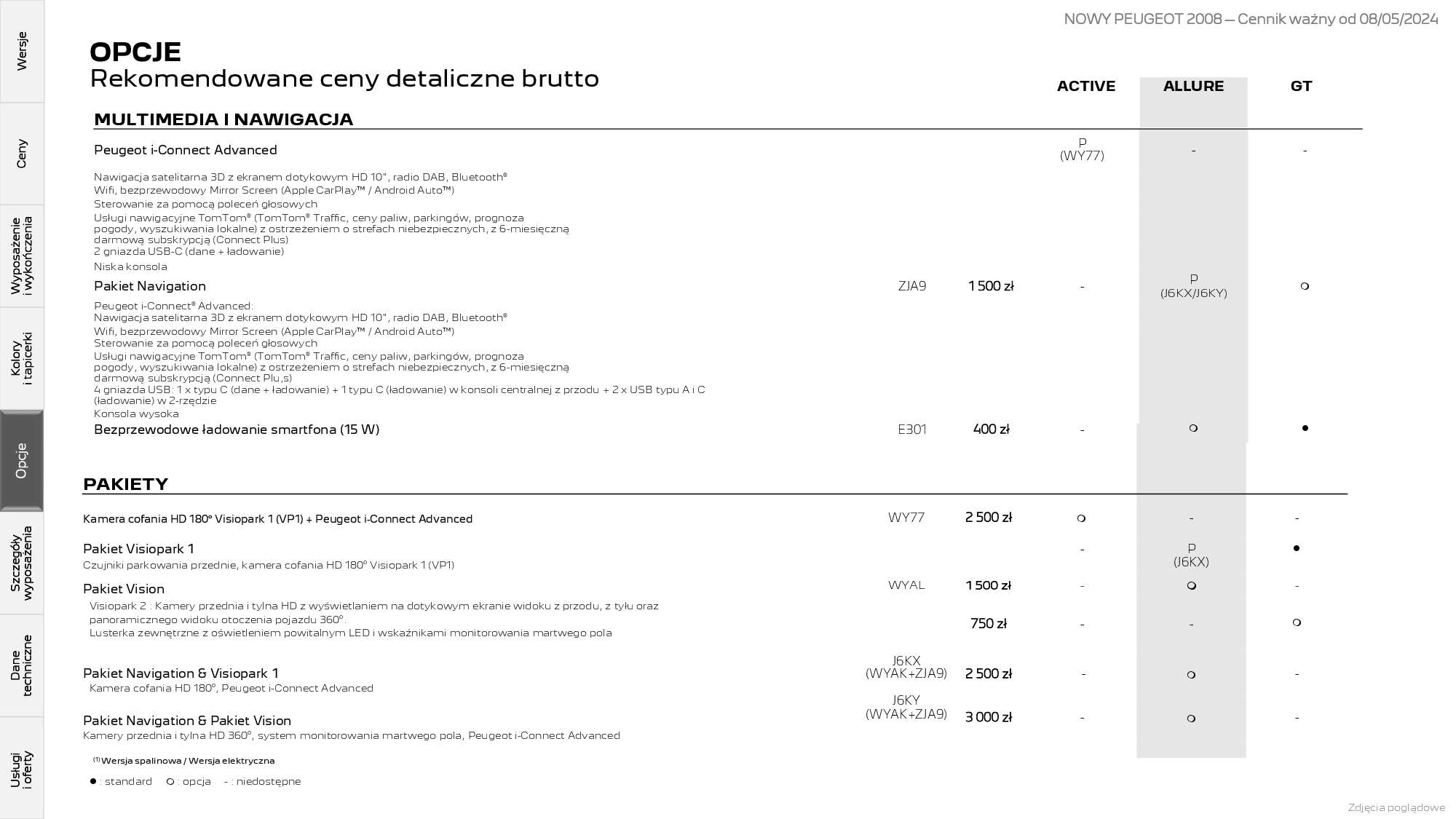Screen dimensions: 1456x819
Task: Click the ALLURE column header
Action: 1193,86
